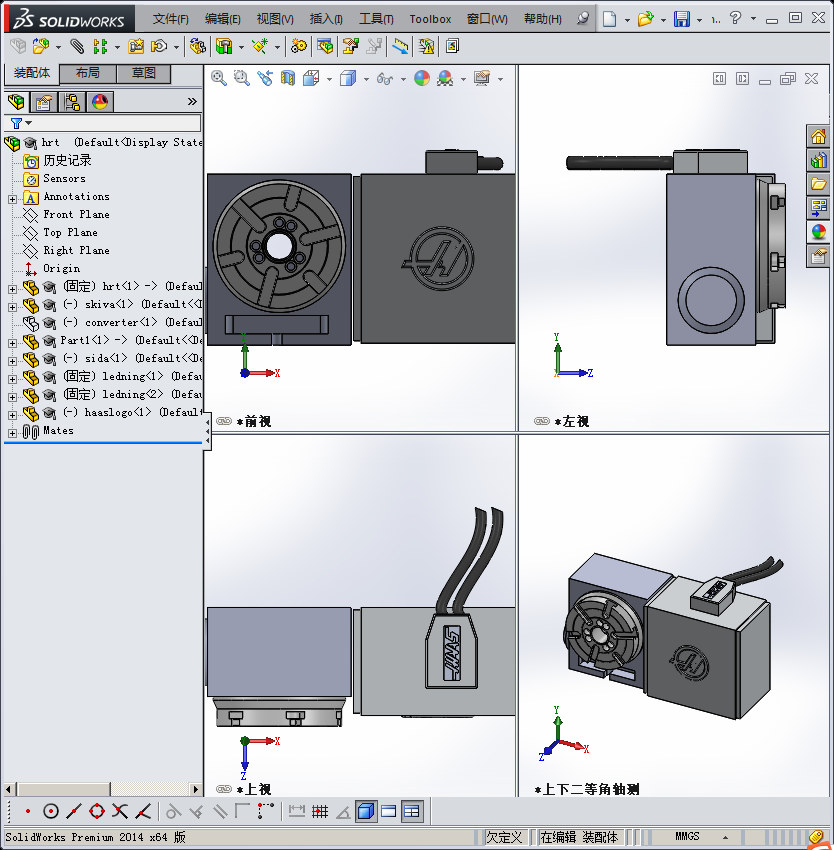Click the Edit Appearance color ball icon
This screenshot has height=850, width=834.
tap(421, 78)
